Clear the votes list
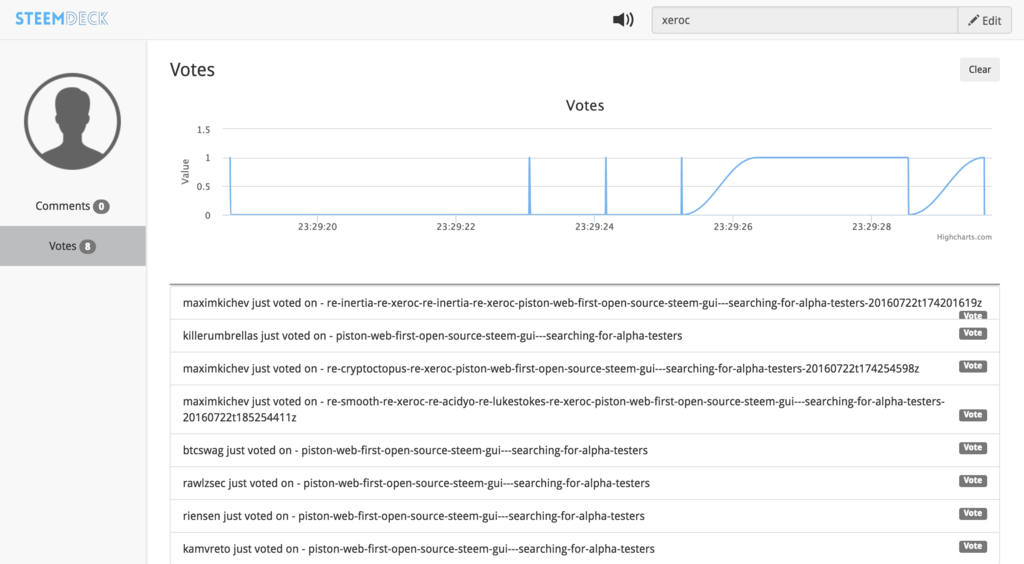Image resolution: width=1024 pixels, height=564 pixels. click(979, 69)
